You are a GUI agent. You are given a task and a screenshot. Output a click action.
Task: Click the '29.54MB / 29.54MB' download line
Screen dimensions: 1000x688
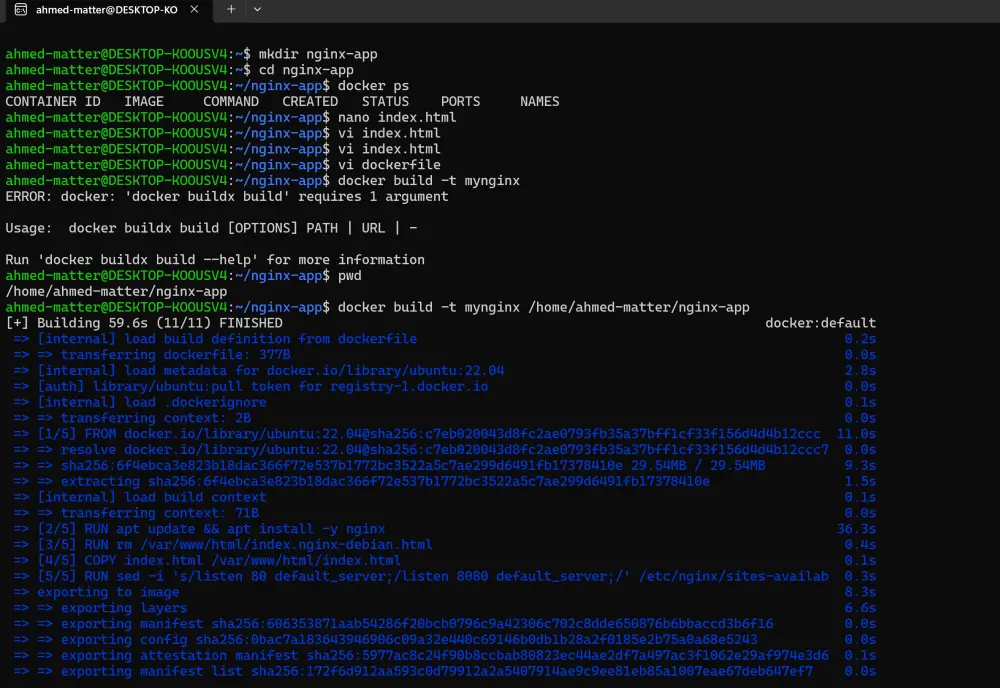tap(389, 465)
